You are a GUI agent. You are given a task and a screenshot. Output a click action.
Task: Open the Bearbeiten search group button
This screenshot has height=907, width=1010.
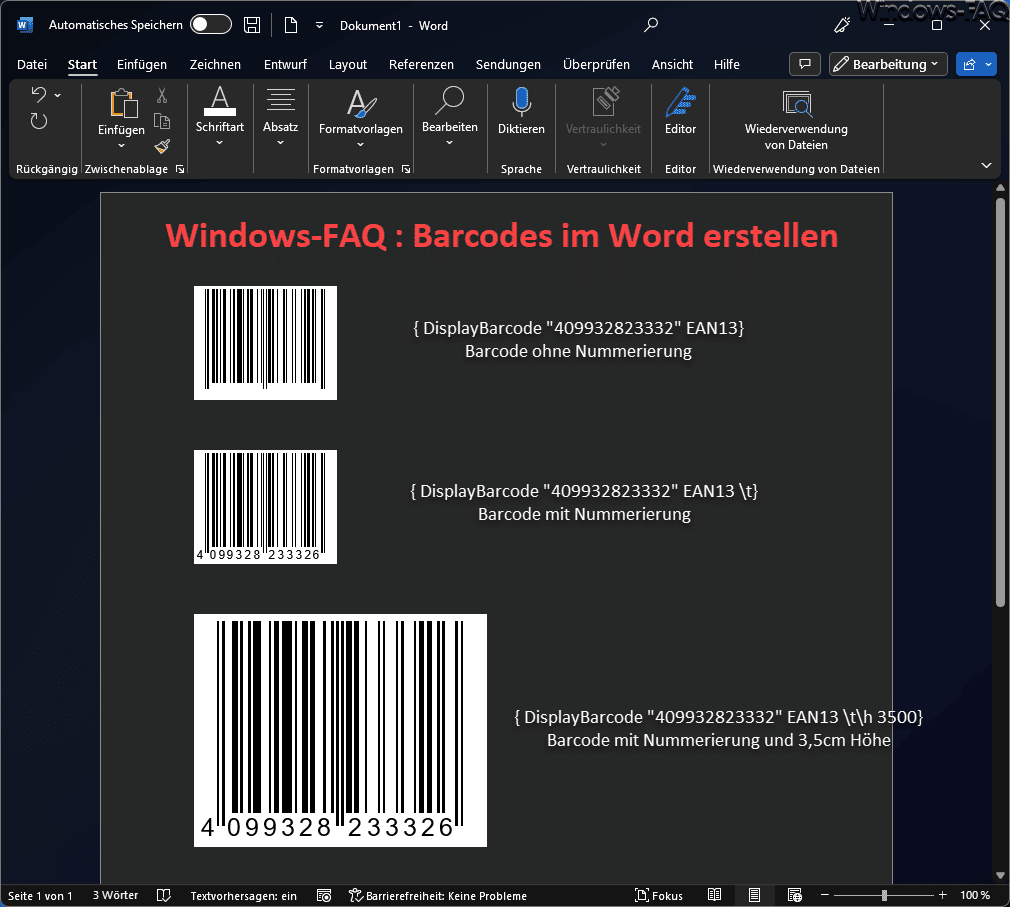click(x=450, y=116)
